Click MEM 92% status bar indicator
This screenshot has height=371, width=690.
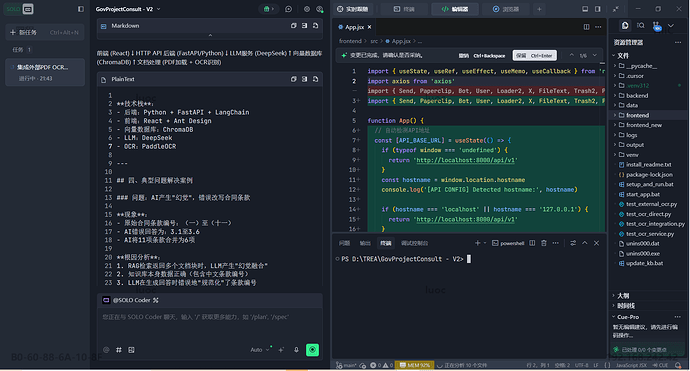415,365
